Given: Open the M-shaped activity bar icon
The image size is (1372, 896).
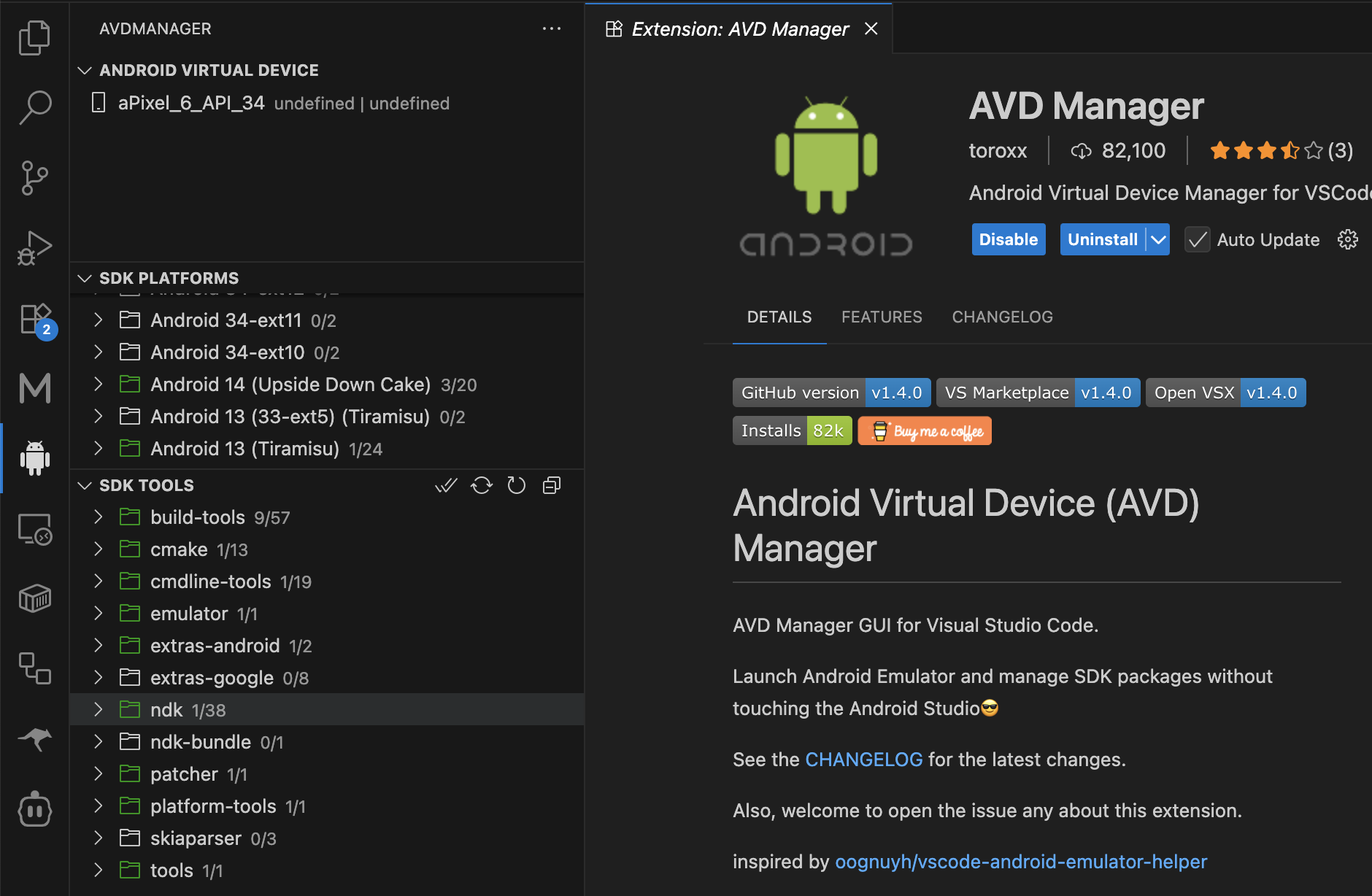Looking at the screenshot, I should [34, 388].
